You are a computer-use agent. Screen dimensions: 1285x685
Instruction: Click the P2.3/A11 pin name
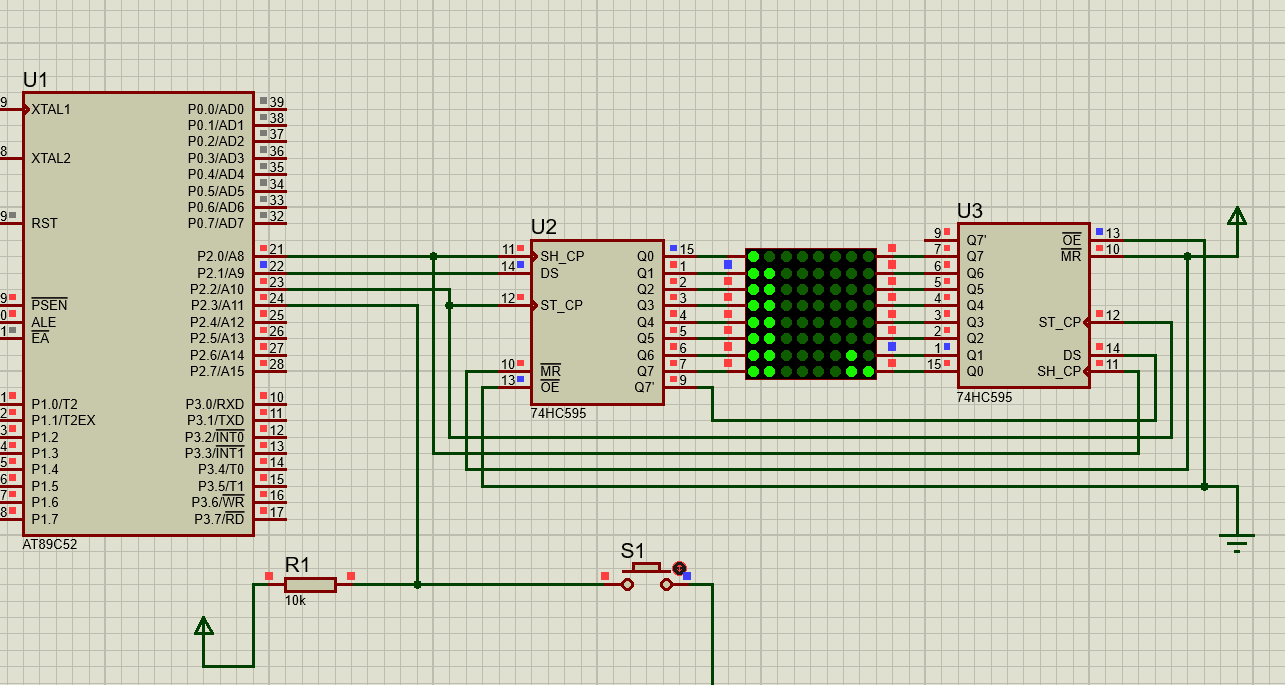click(217, 305)
